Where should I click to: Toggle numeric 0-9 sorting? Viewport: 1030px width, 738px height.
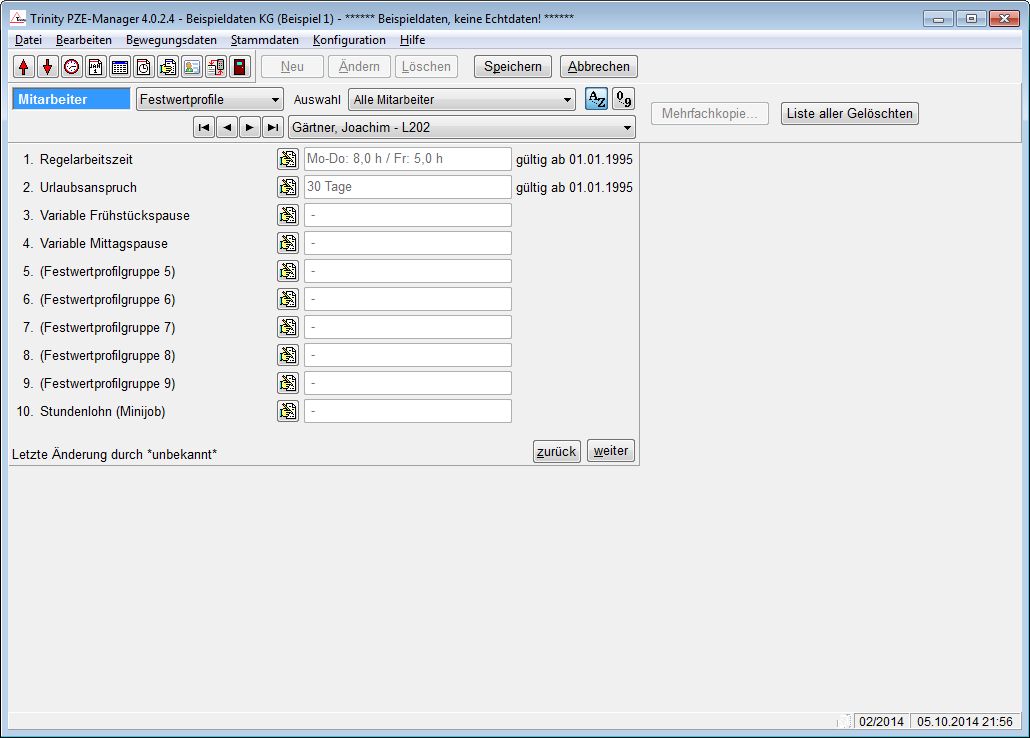point(623,99)
